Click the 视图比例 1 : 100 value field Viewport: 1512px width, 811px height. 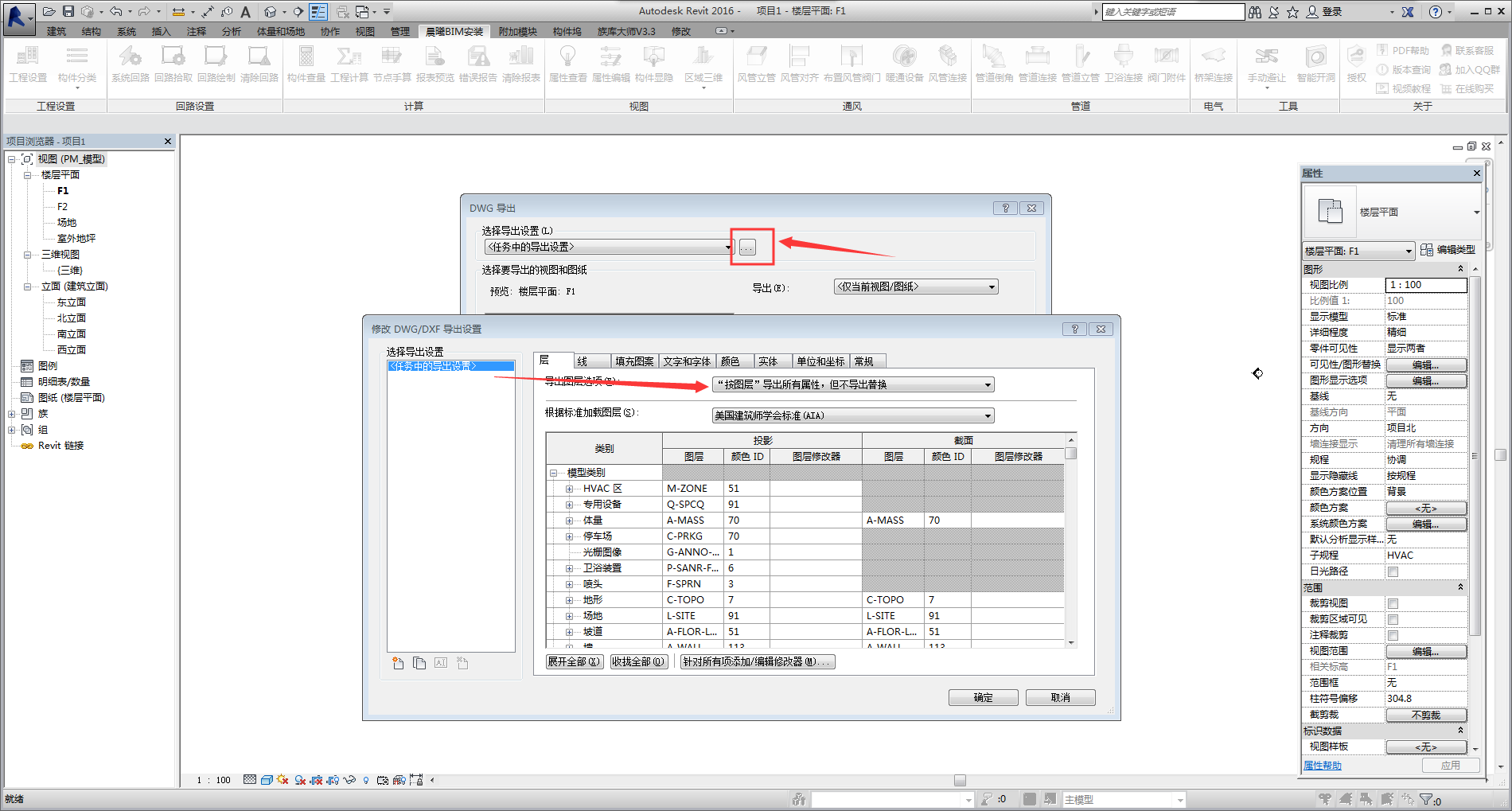coord(1426,285)
